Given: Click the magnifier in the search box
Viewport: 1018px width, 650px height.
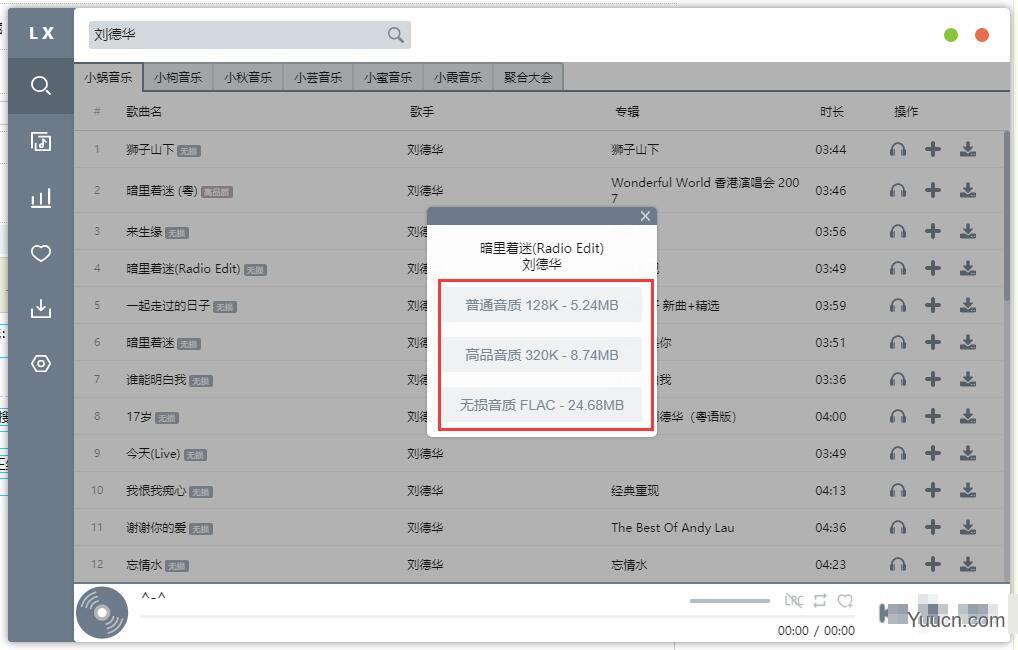Looking at the screenshot, I should pyautogui.click(x=396, y=35).
